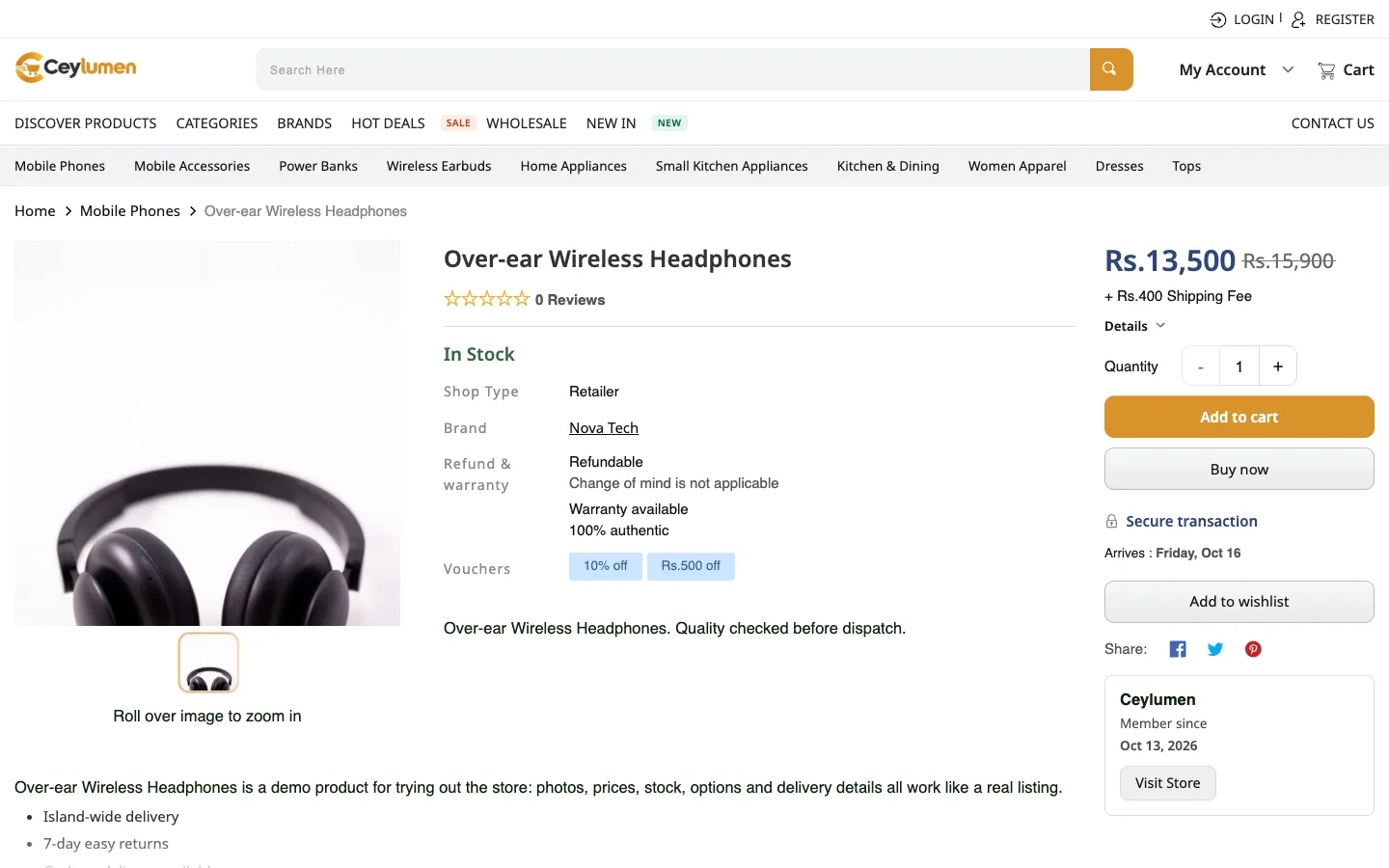Viewport: 1389px width, 868px height.
Task: Click the orange search magnifier button
Action: coord(1111,69)
